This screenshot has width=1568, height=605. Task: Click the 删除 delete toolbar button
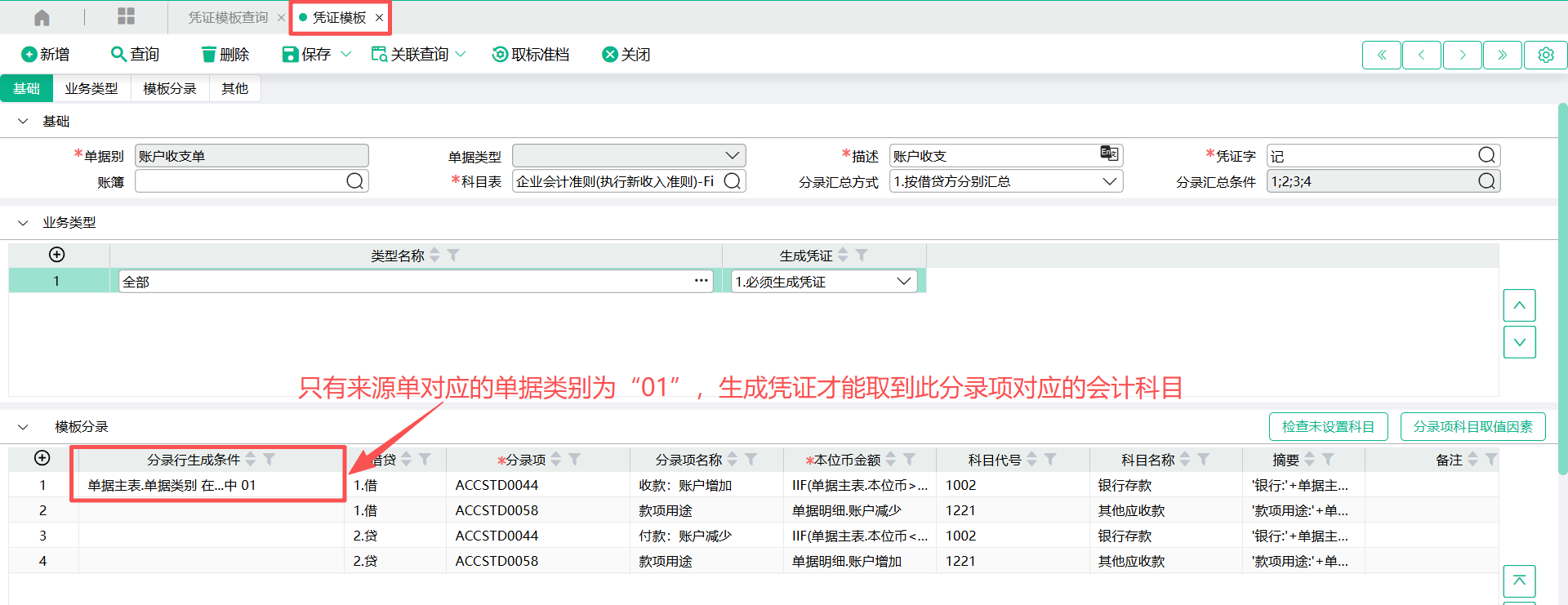[225, 55]
